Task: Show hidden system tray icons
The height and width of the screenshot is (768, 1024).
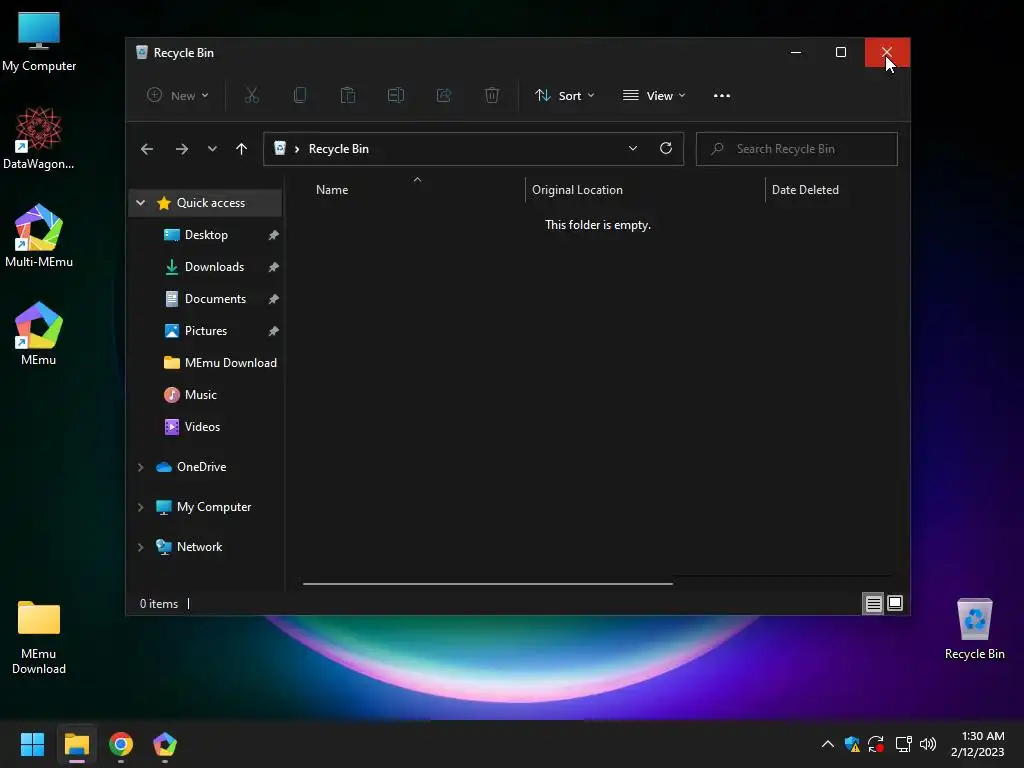Action: point(827,744)
